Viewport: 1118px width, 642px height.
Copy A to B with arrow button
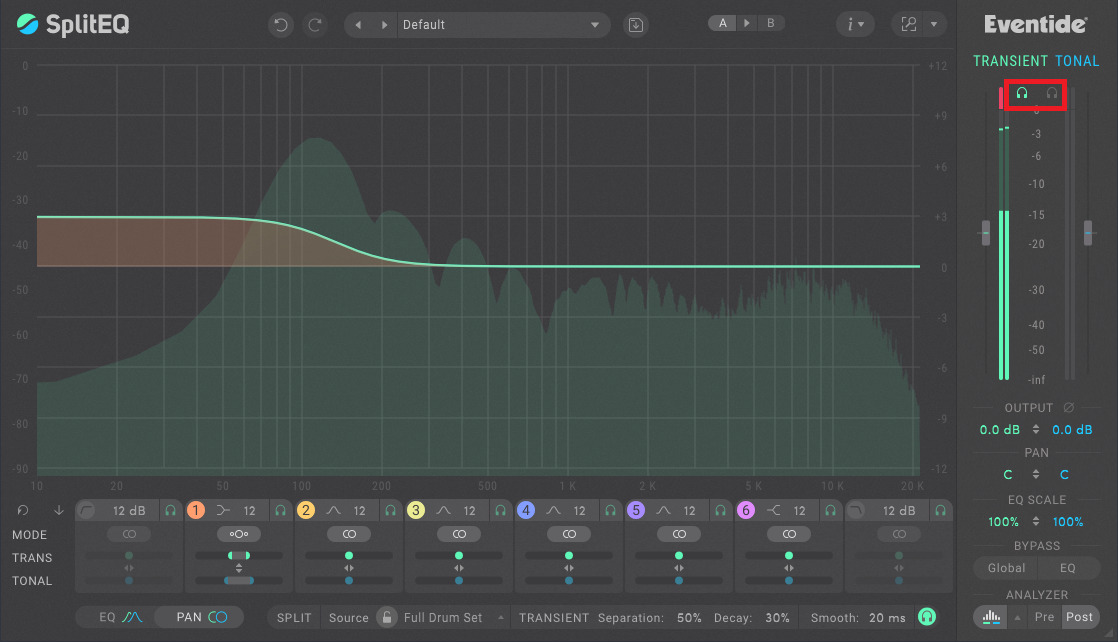click(747, 23)
